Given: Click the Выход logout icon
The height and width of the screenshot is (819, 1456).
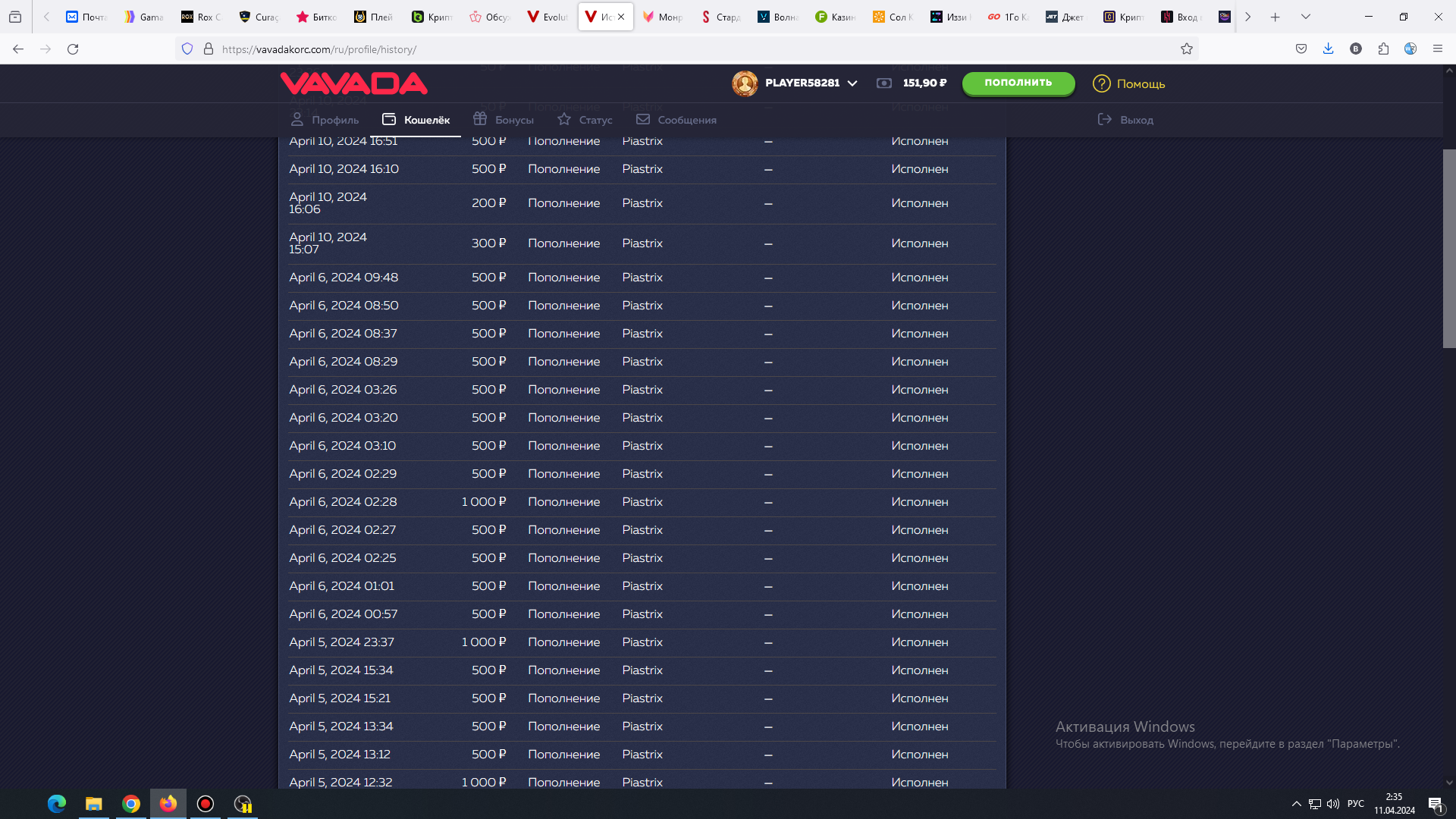Looking at the screenshot, I should pyautogui.click(x=1105, y=119).
